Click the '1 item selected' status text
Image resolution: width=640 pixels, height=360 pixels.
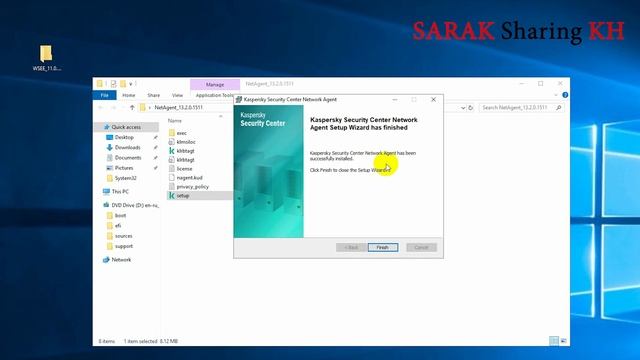[x=140, y=341]
